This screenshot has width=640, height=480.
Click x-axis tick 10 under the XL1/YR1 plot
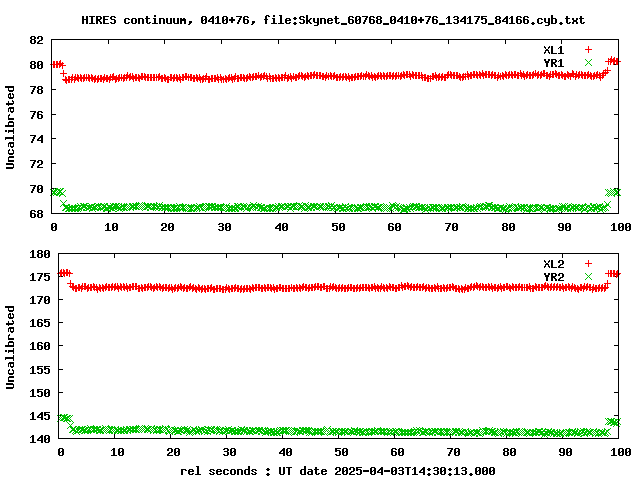click(111, 227)
